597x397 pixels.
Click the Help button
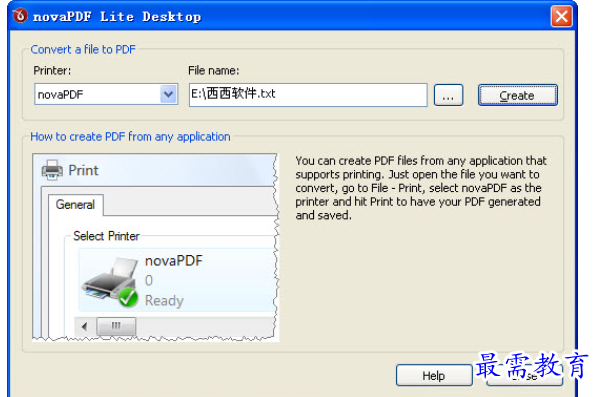[x=434, y=375]
